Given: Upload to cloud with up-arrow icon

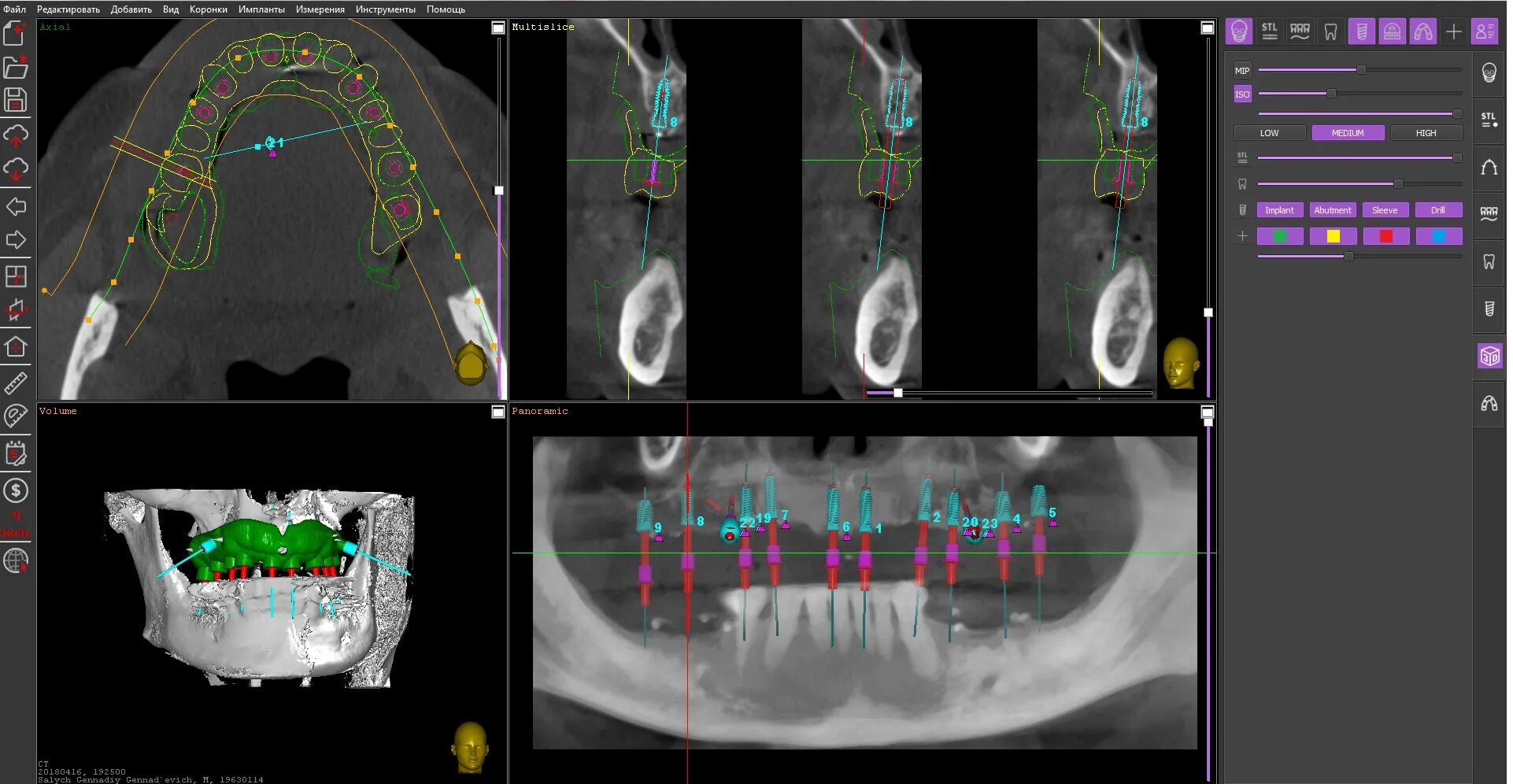Looking at the screenshot, I should pyautogui.click(x=16, y=135).
